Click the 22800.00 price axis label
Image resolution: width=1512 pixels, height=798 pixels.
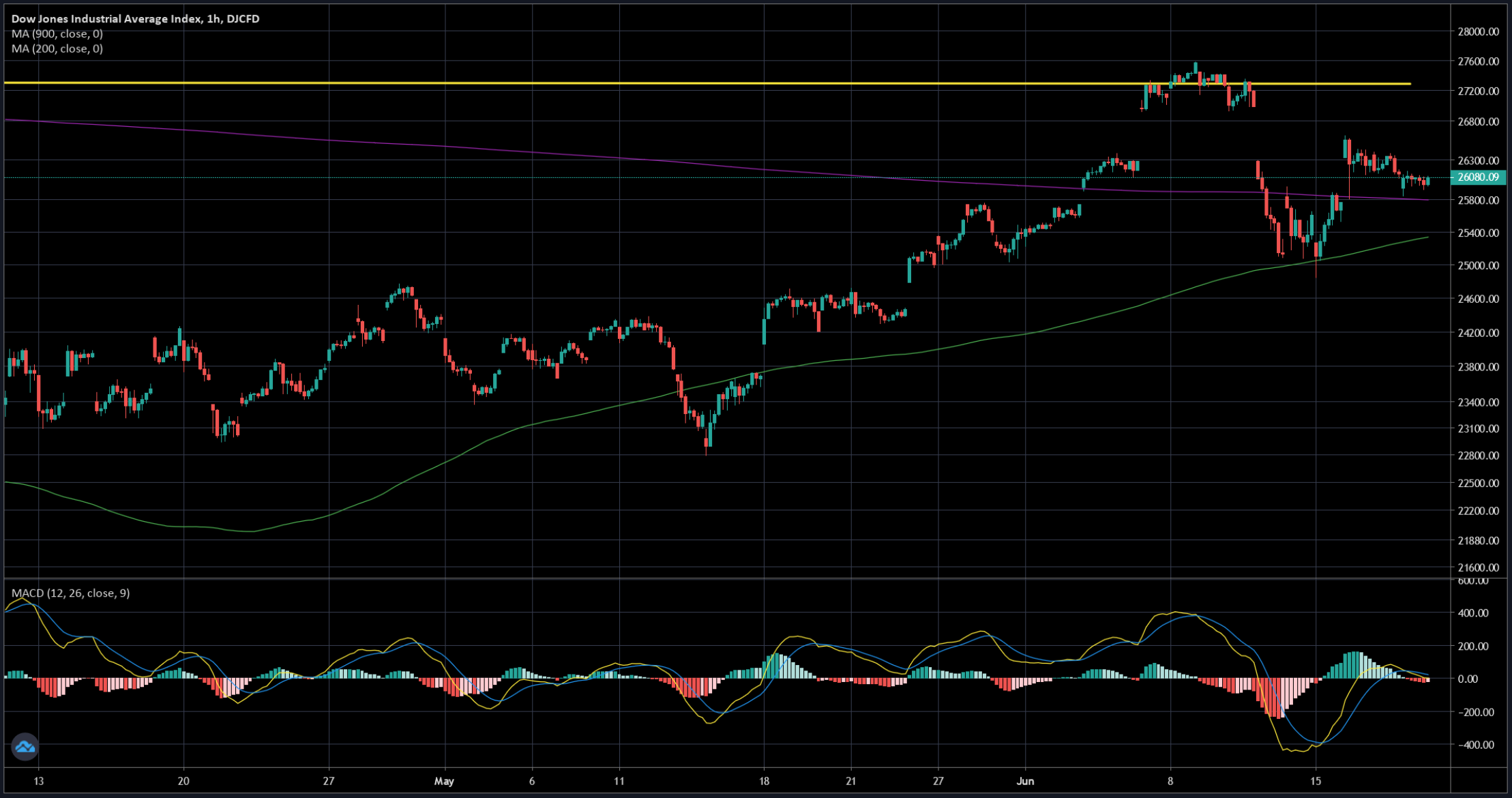[x=1478, y=456]
